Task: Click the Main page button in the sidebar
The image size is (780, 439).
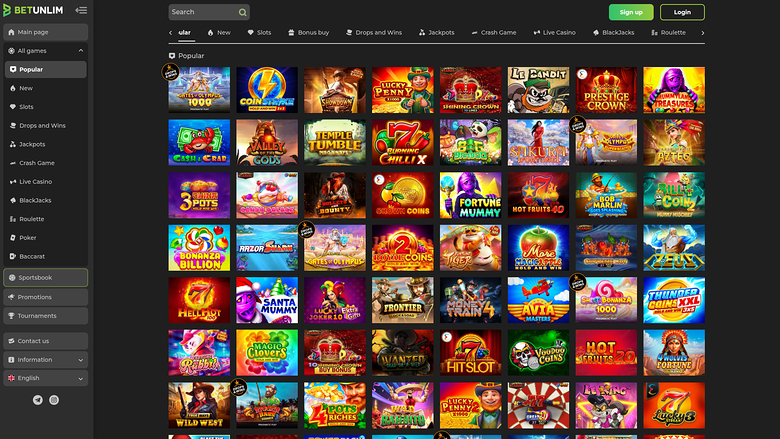Action: click(46, 32)
